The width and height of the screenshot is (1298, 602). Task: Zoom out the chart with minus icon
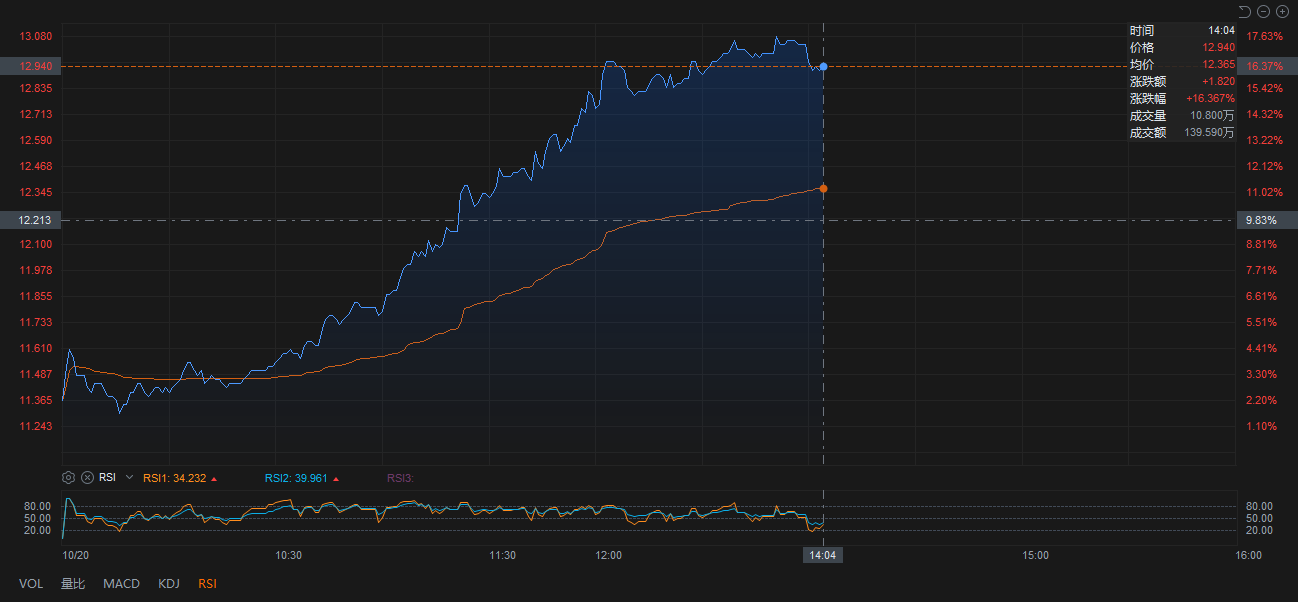[x=1263, y=11]
